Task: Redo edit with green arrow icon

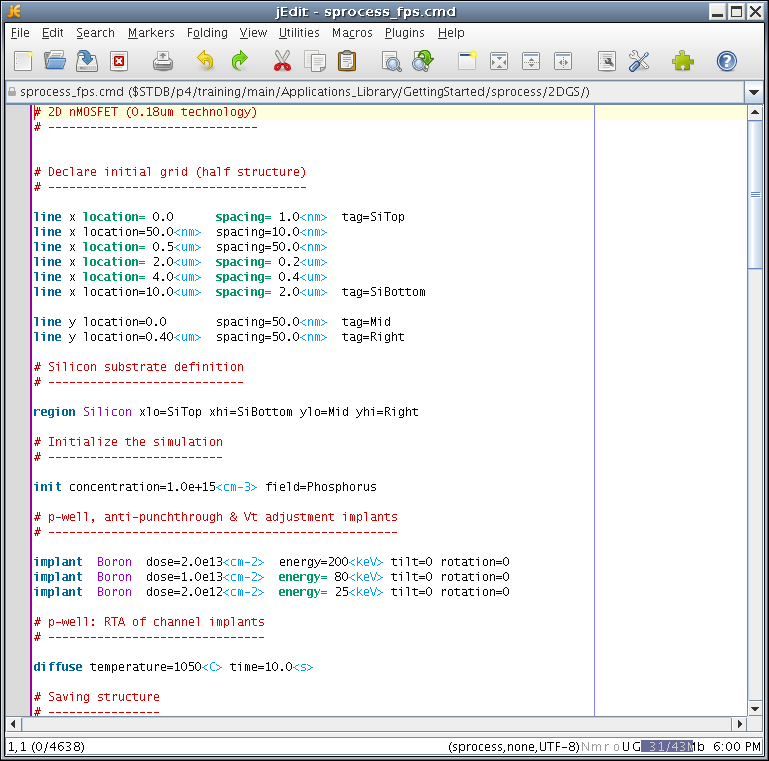Action: 239,61
